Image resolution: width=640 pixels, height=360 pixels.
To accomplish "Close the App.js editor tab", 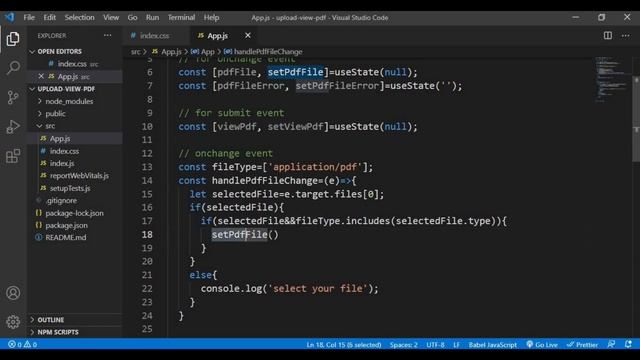I will (248, 36).
